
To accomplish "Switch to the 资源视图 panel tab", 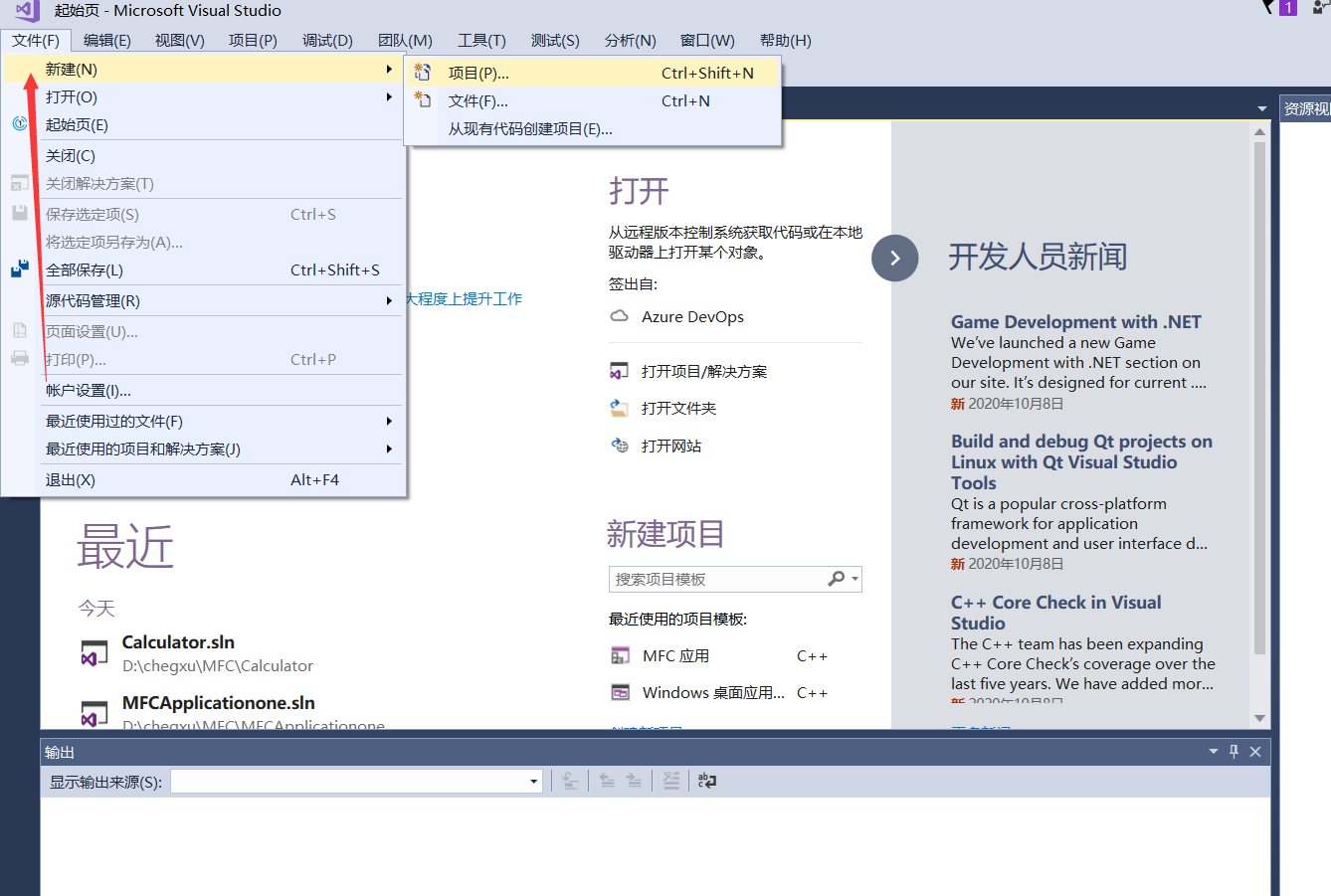I will click(1305, 108).
